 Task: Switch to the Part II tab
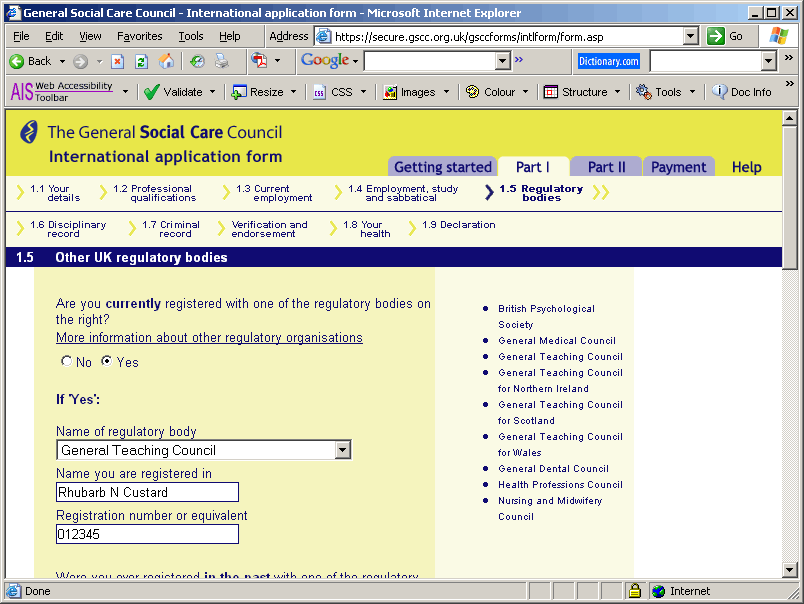(x=606, y=167)
